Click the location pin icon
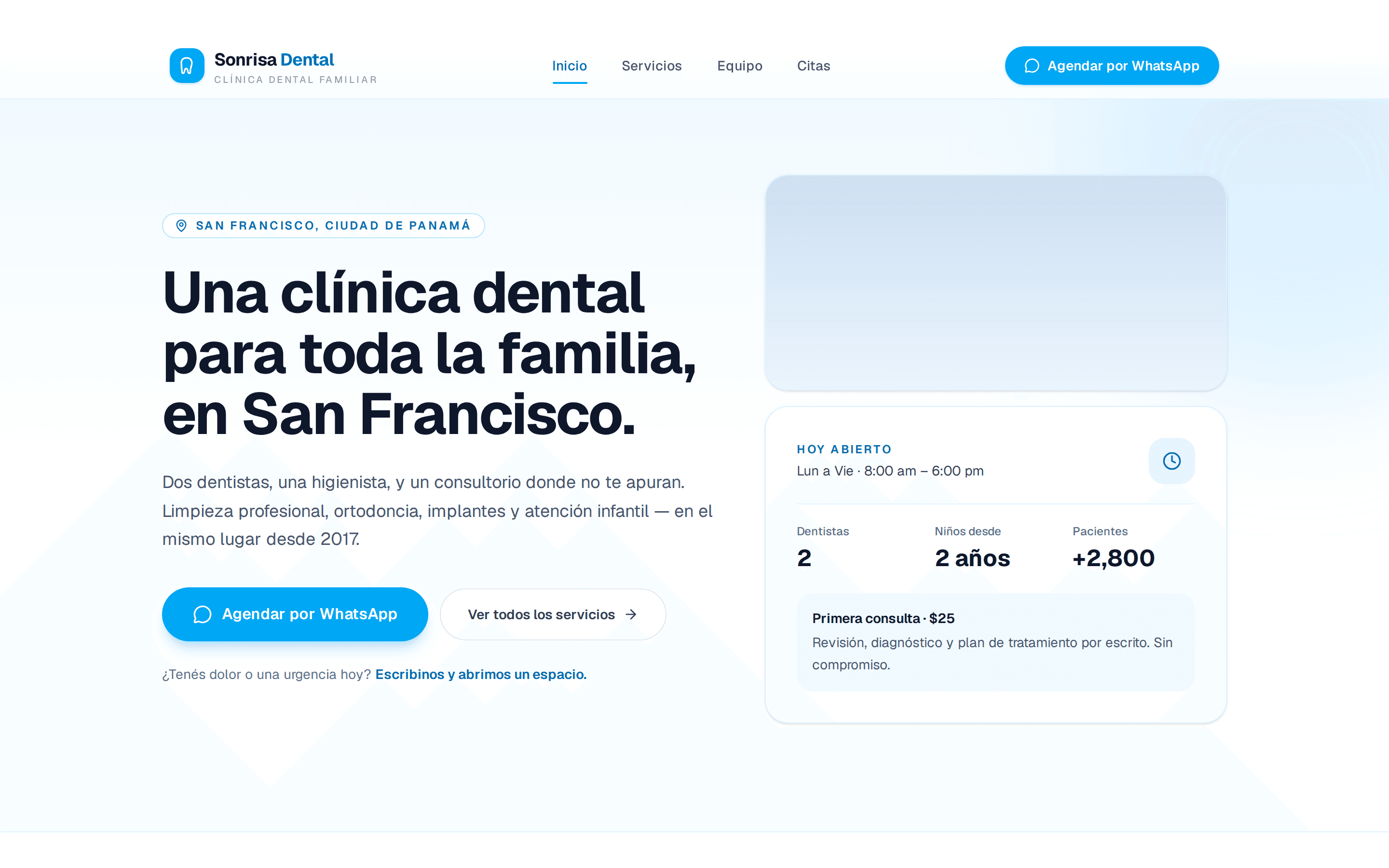 coord(181,226)
